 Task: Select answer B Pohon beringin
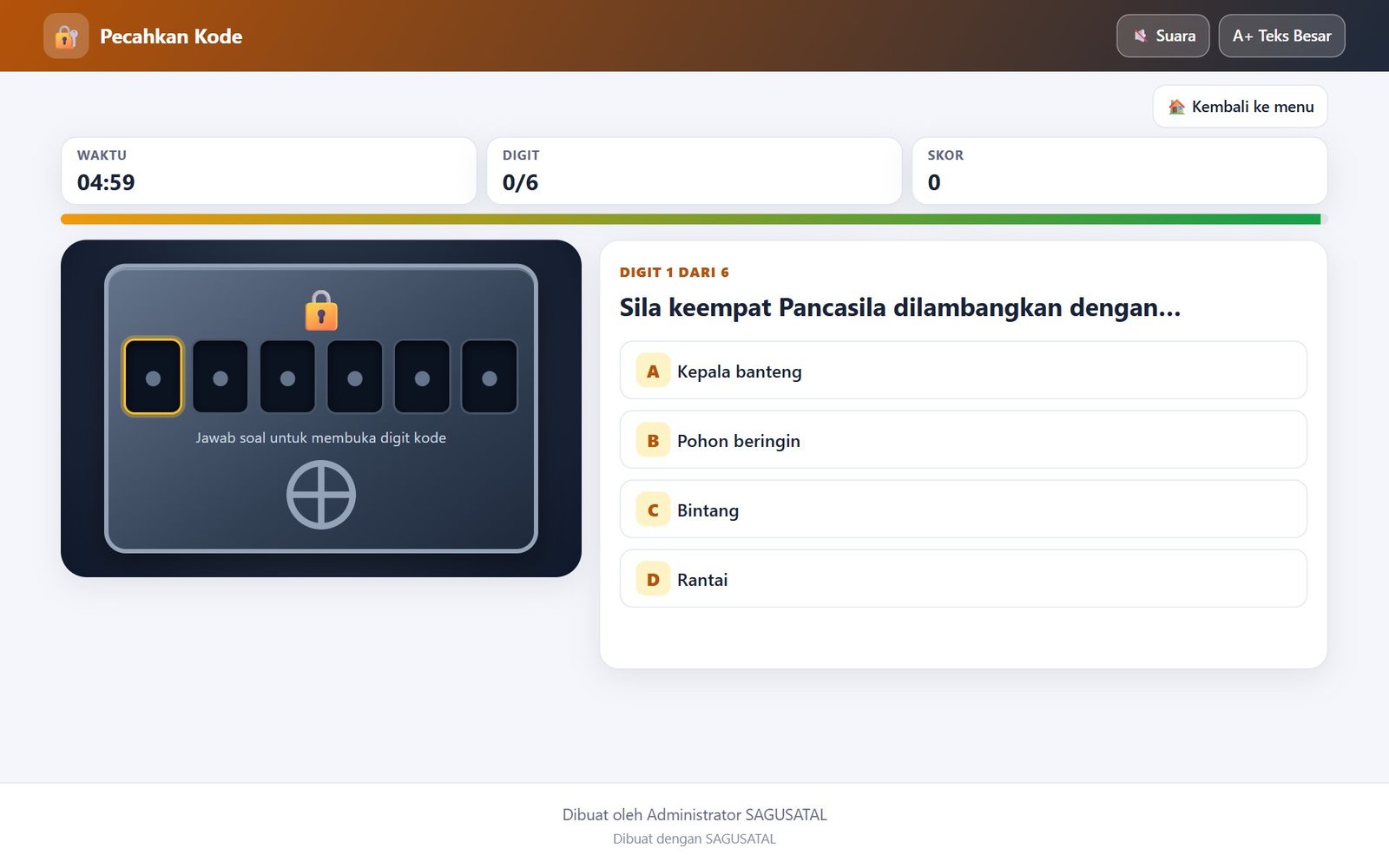[x=963, y=440]
